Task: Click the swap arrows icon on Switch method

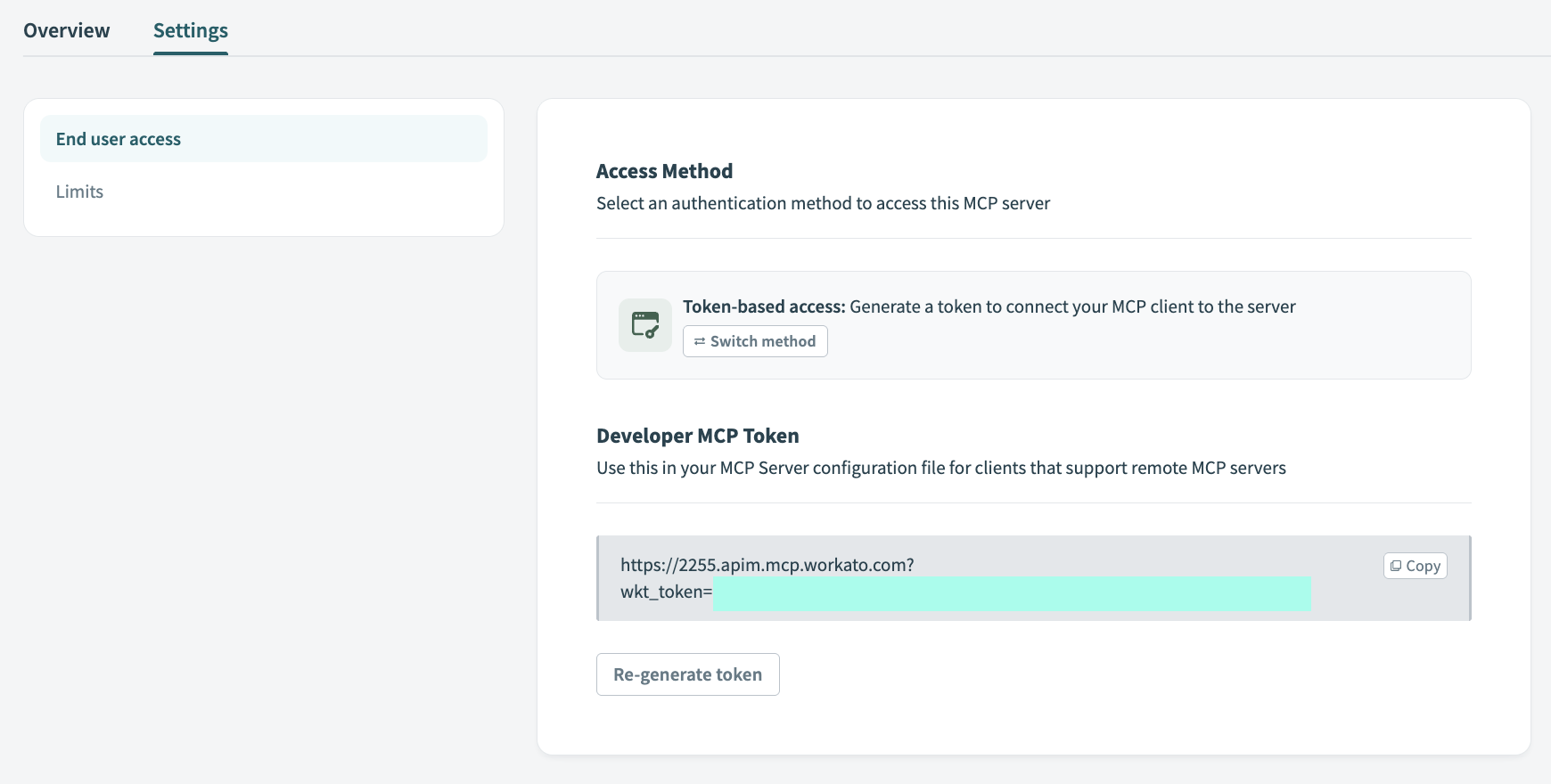Action: click(700, 341)
